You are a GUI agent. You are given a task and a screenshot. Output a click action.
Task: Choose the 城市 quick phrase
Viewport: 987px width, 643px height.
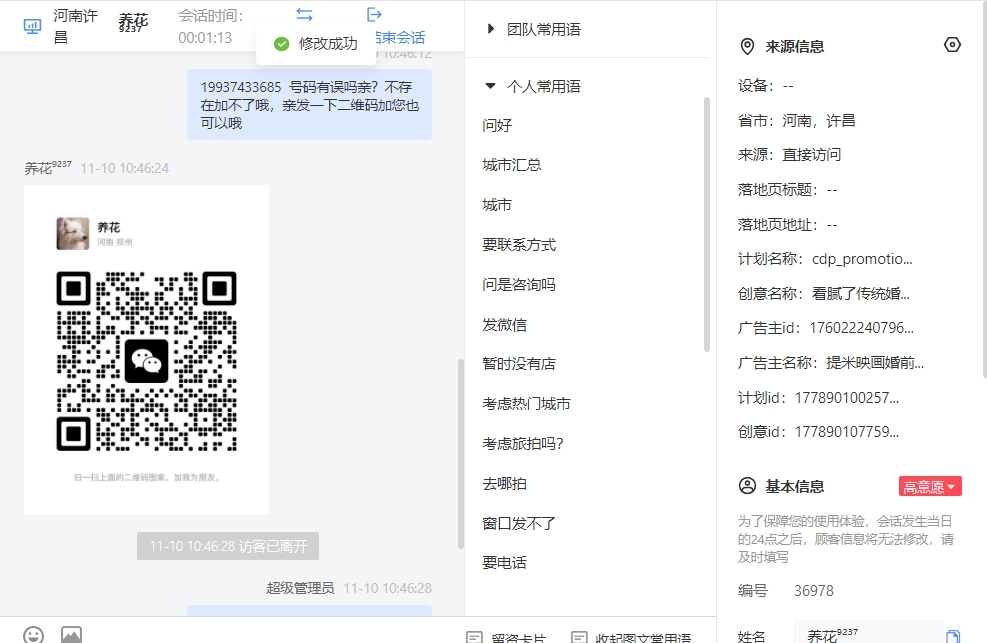coord(497,205)
